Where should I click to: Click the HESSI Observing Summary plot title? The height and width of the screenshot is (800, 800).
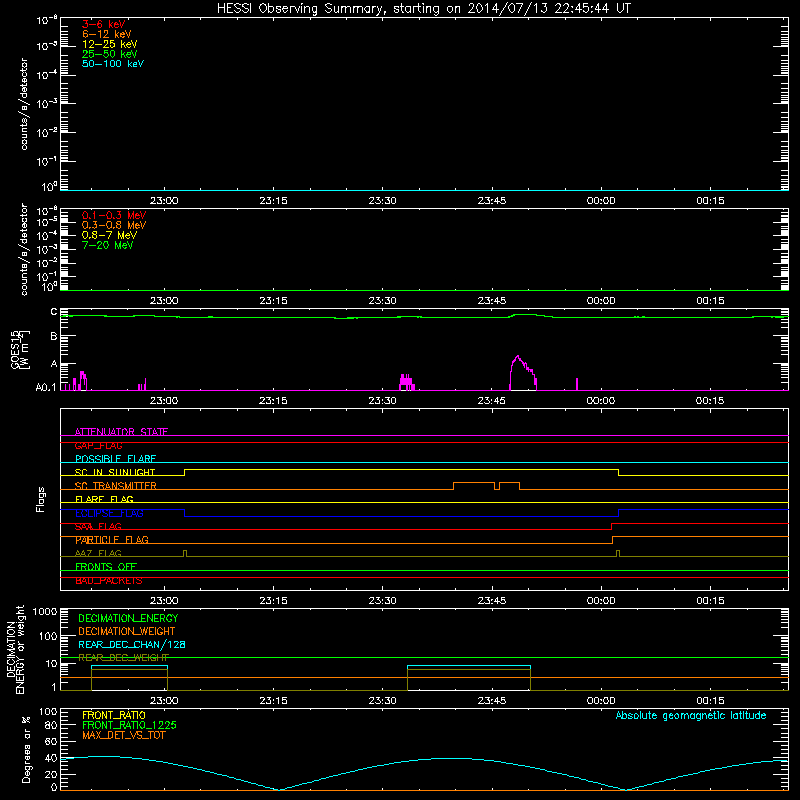pos(423,9)
